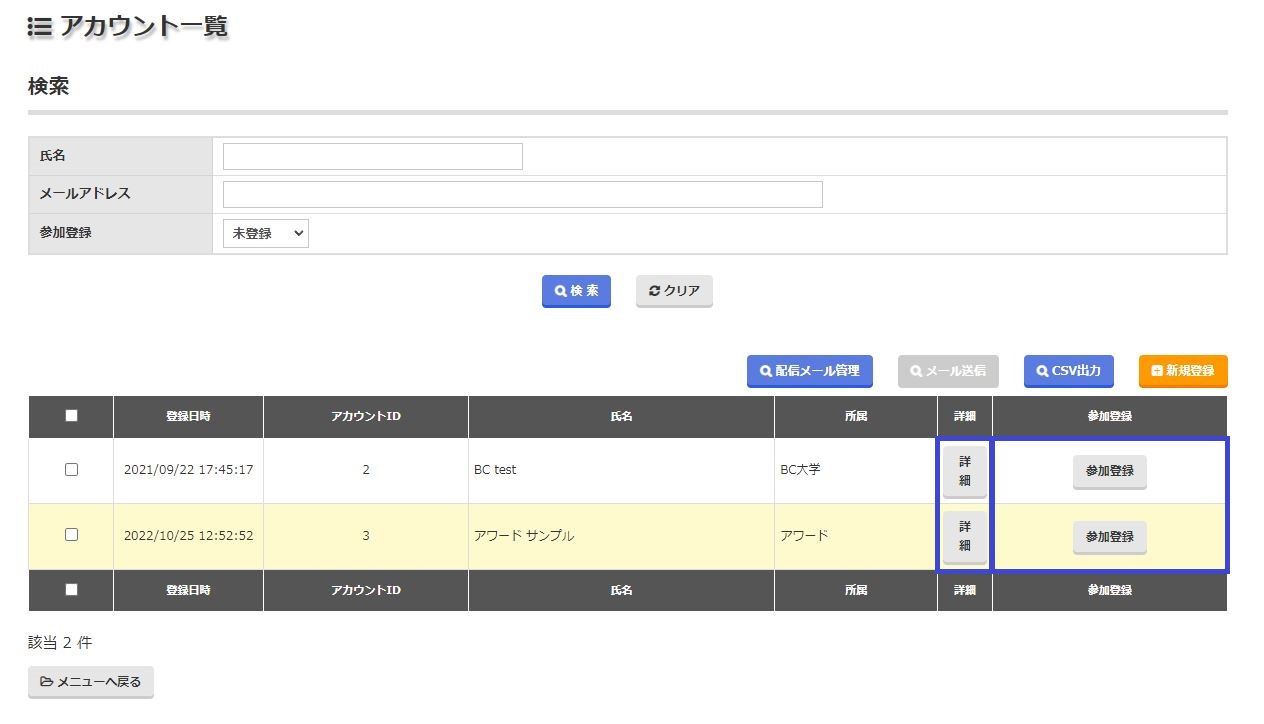Open 詳細 details for BC test
Screen dimensions: 1264x724
coord(964,471)
